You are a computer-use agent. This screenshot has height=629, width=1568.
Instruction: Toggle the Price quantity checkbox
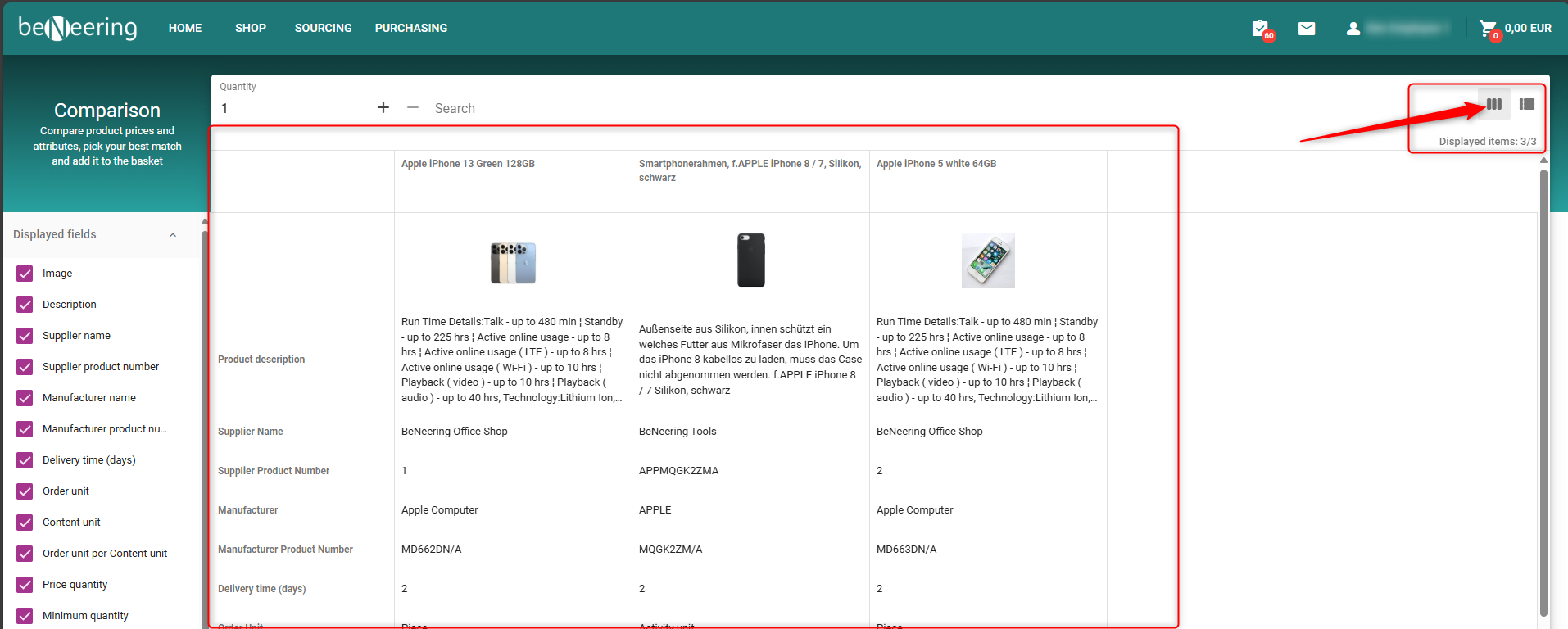[x=25, y=585]
